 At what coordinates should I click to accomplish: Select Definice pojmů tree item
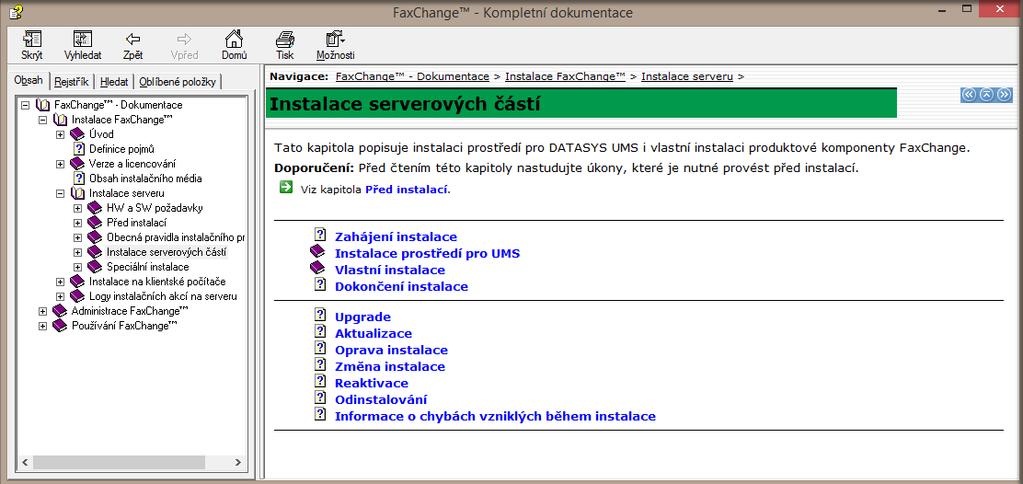(121, 149)
